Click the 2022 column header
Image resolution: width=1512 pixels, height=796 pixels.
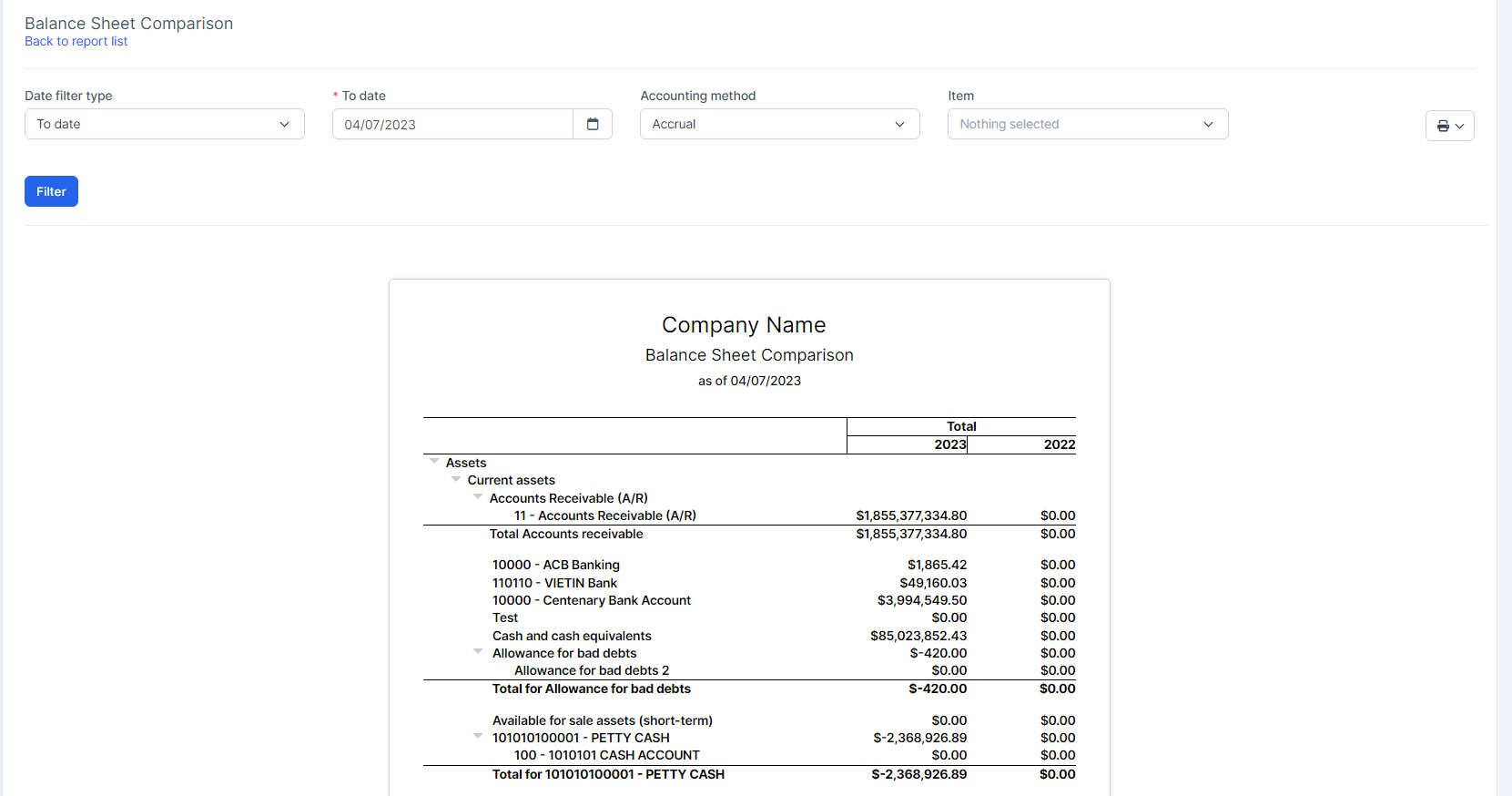click(x=1059, y=444)
